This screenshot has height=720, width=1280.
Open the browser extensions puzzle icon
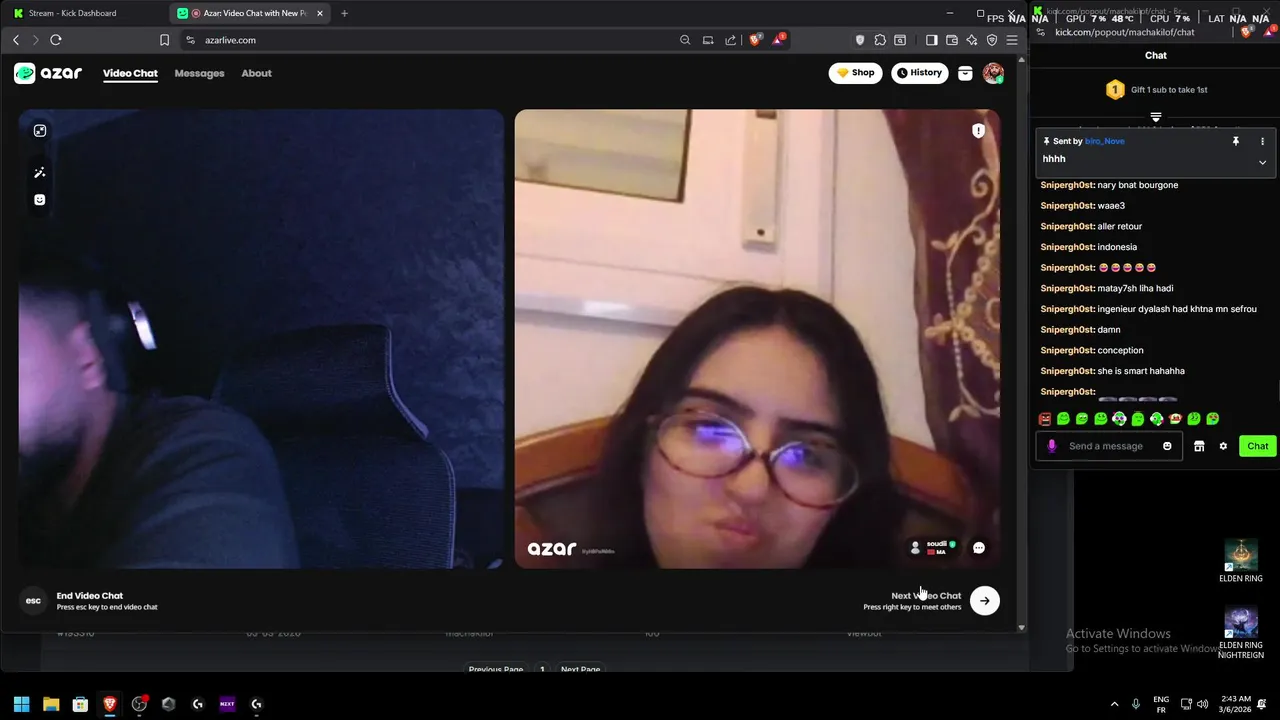point(880,40)
